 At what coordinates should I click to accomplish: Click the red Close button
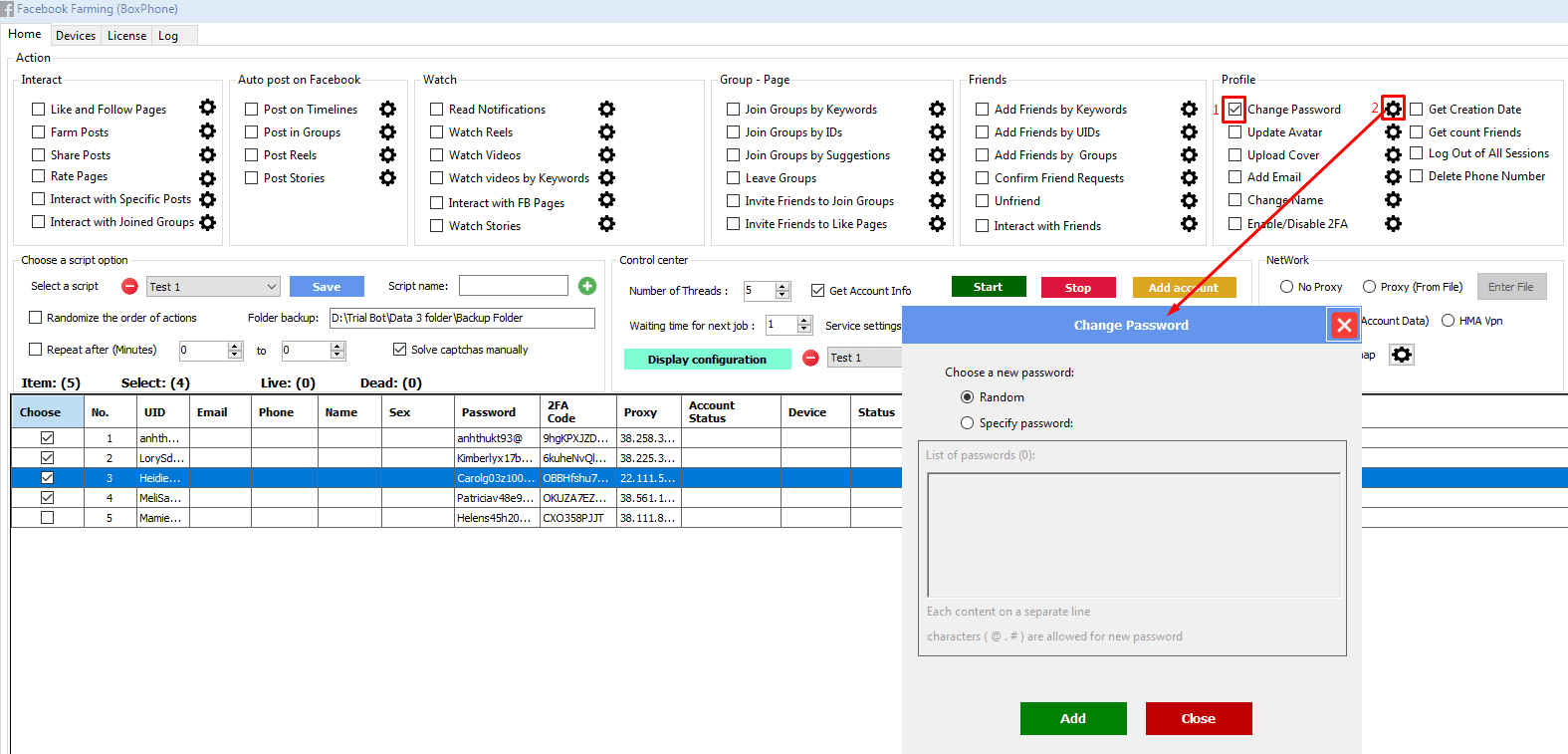coord(1199,718)
